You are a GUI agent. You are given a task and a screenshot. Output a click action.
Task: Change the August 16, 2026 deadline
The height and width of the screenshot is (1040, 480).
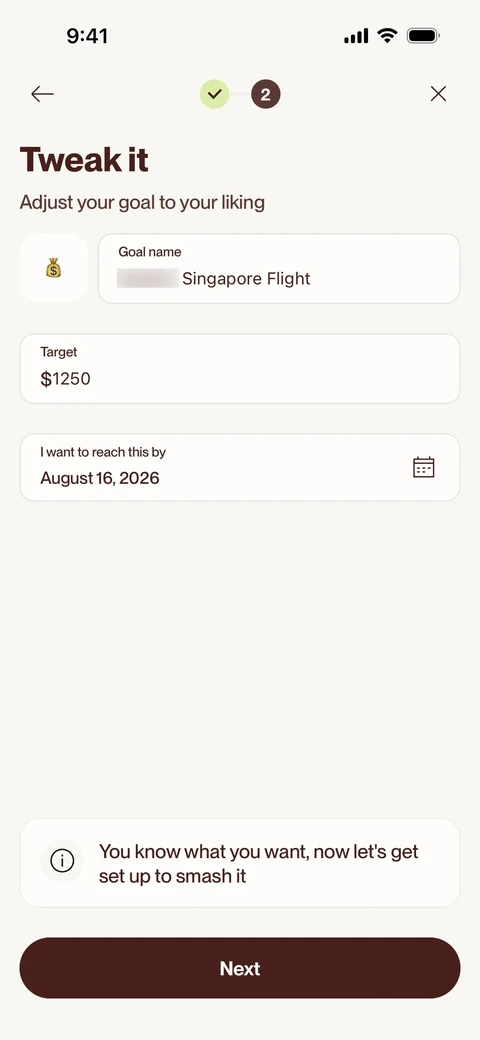click(x=240, y=468)
